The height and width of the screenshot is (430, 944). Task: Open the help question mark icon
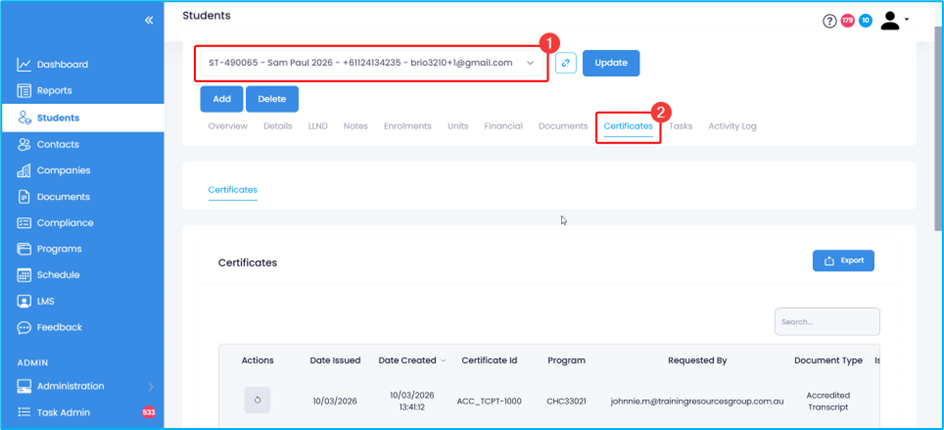click(x=829, y=21)
